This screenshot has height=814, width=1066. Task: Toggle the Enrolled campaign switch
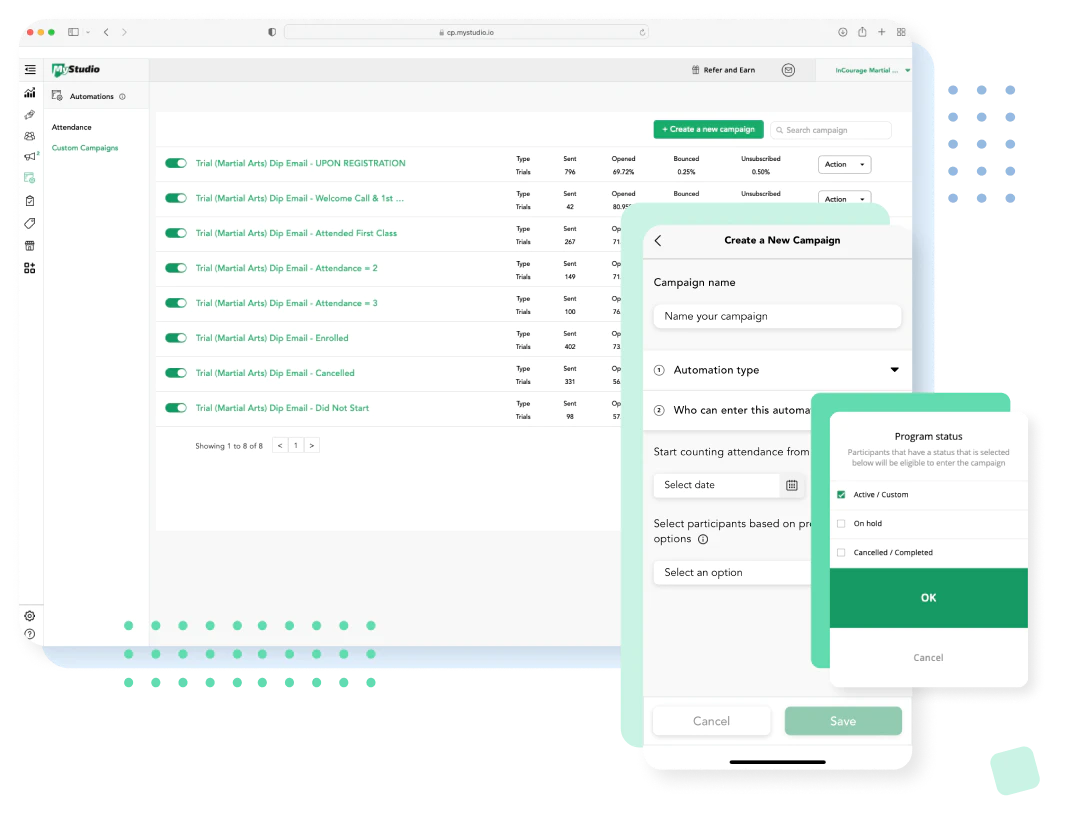click(176, 338)
